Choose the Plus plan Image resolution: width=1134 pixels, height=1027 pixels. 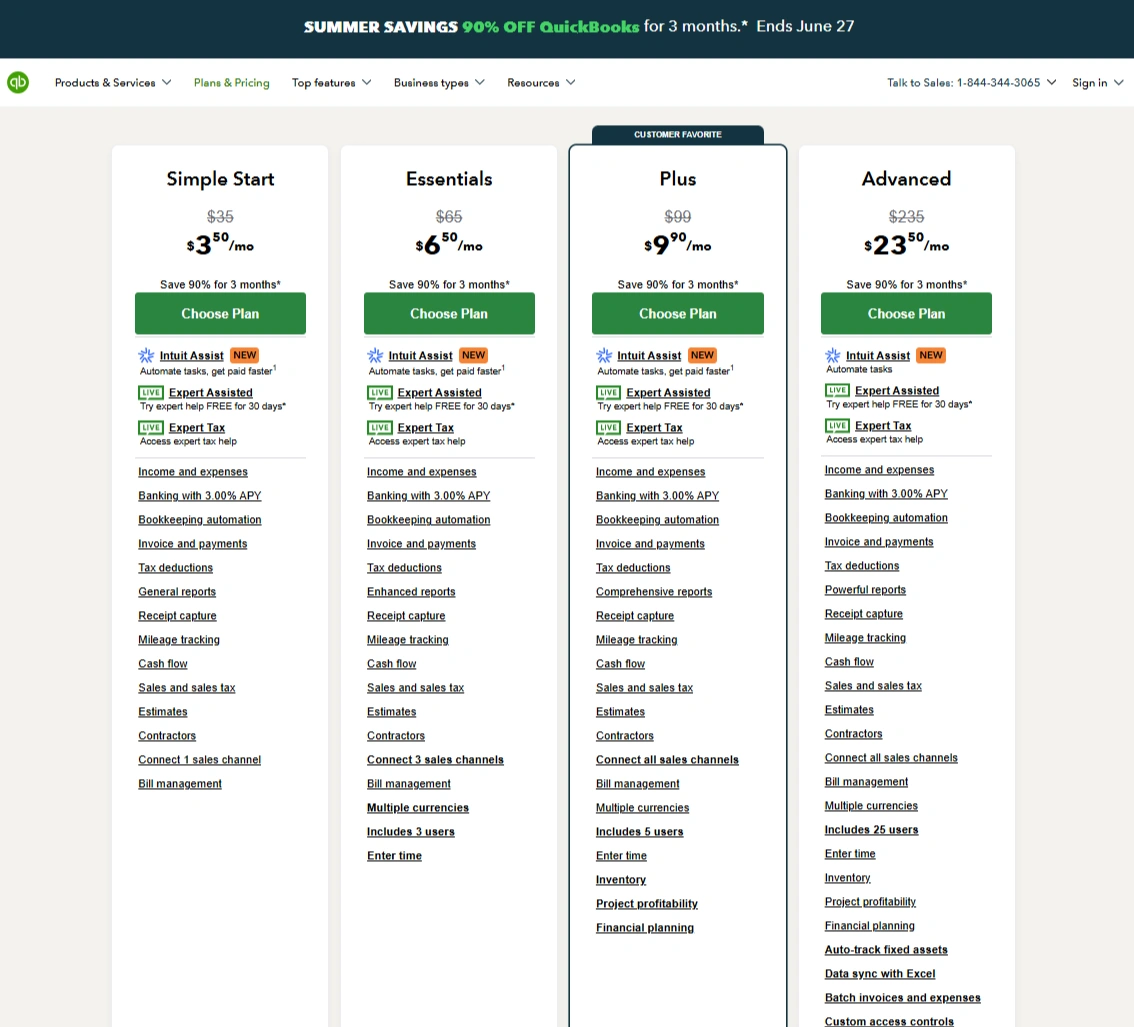pos(678,313)
